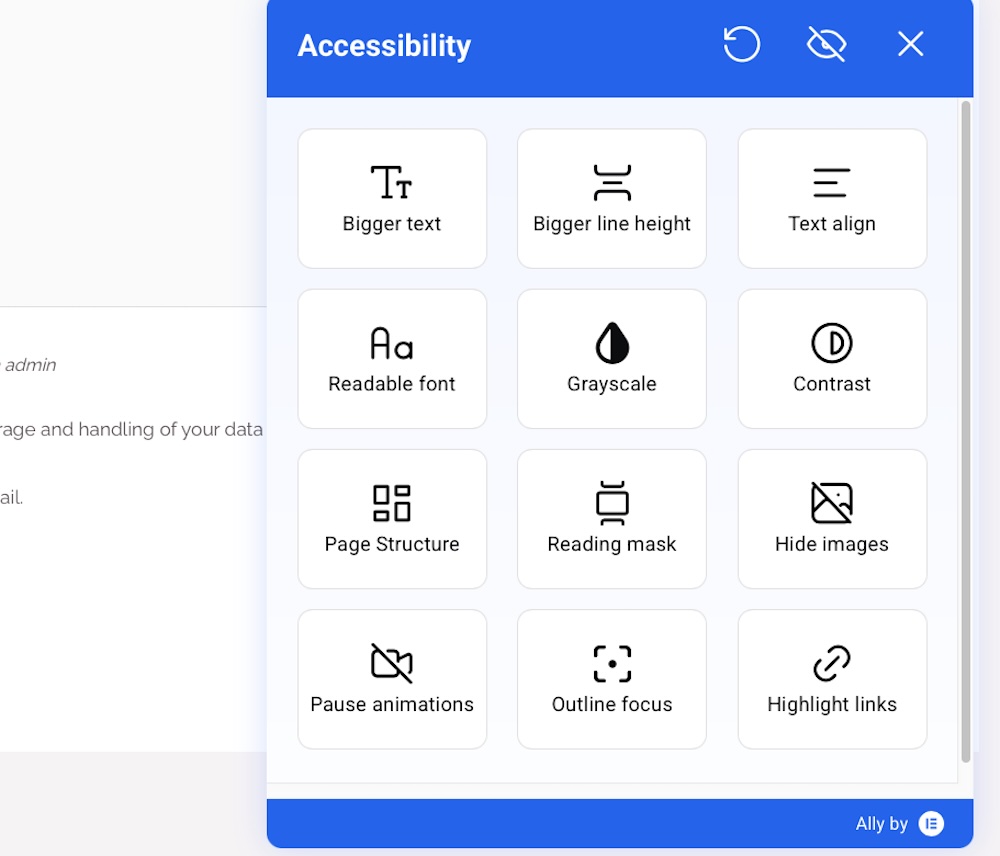Toggle the Contrast setting
The width and height of the screenshot is (1000, 856).
coord(831,359)
